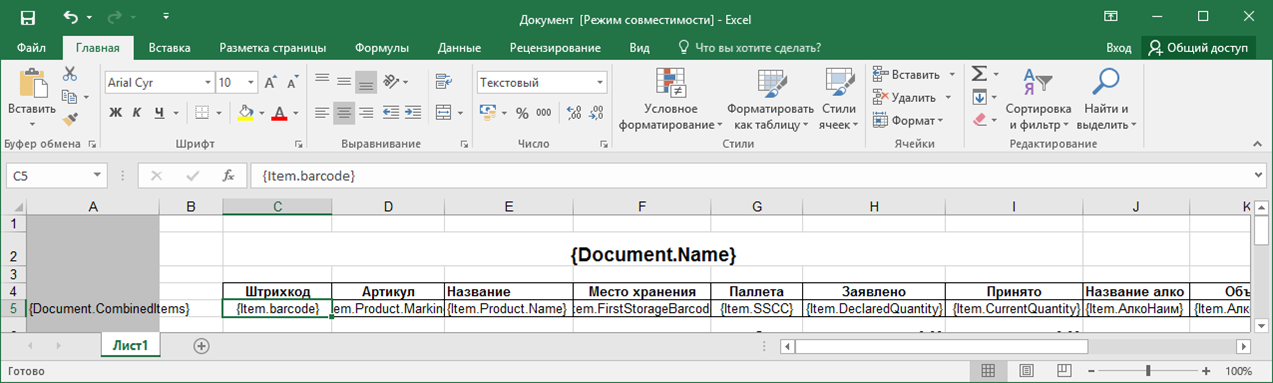Apply cell borders with the borders icon
The height and width of the screenshot is (383, 1273).
point(201,112)
